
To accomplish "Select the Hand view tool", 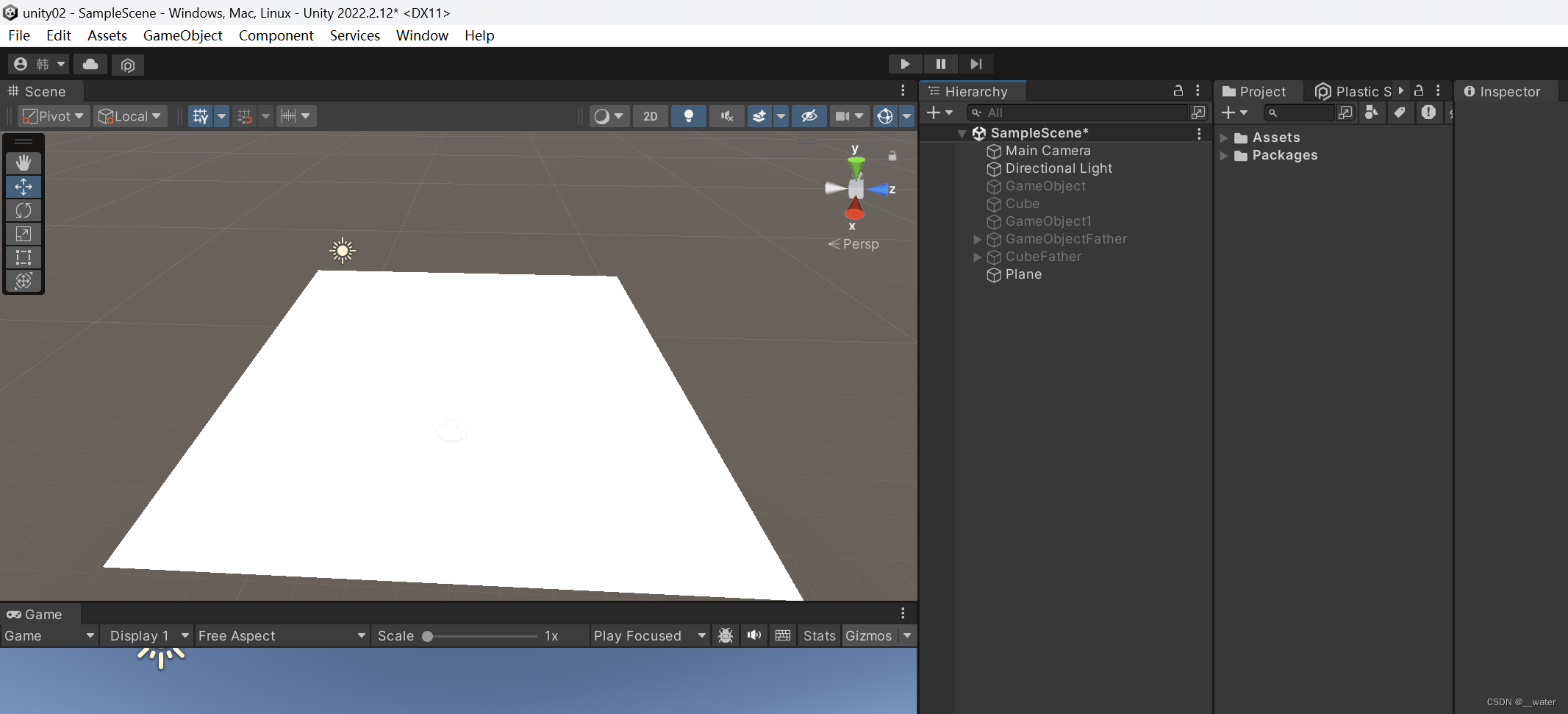I will (24, 163).
